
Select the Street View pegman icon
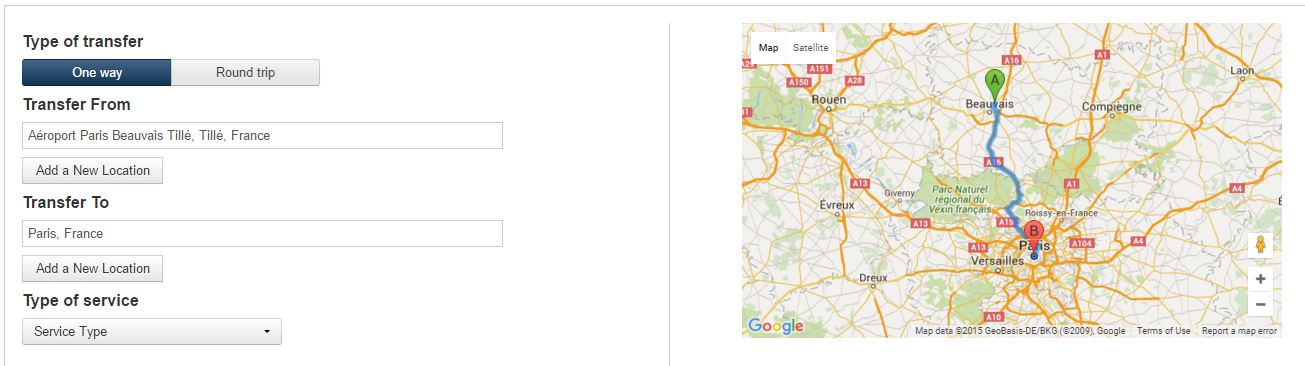click(x=1260, y=245)
